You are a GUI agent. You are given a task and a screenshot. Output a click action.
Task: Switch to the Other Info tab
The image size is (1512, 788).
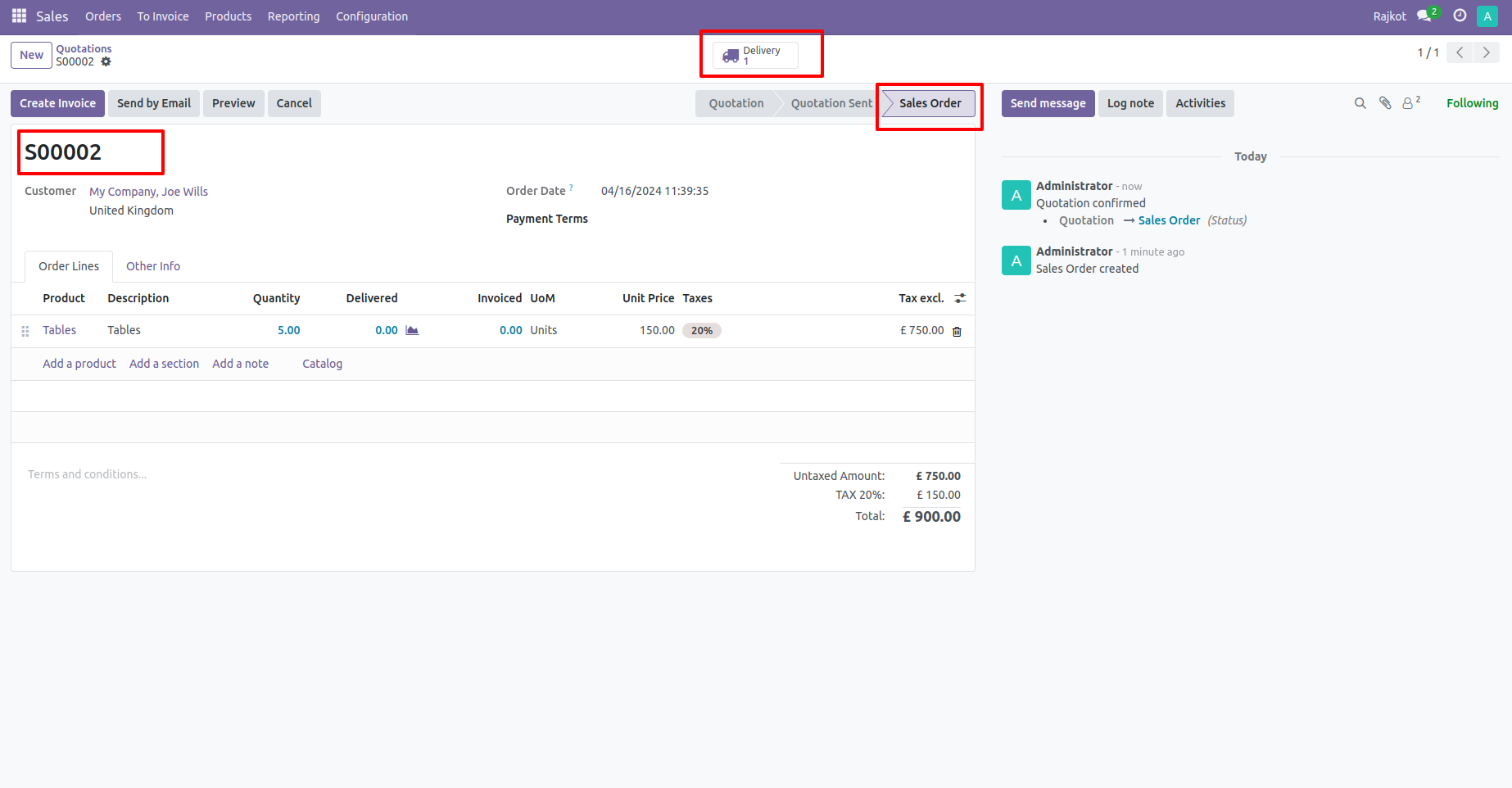tap(152, 265)
